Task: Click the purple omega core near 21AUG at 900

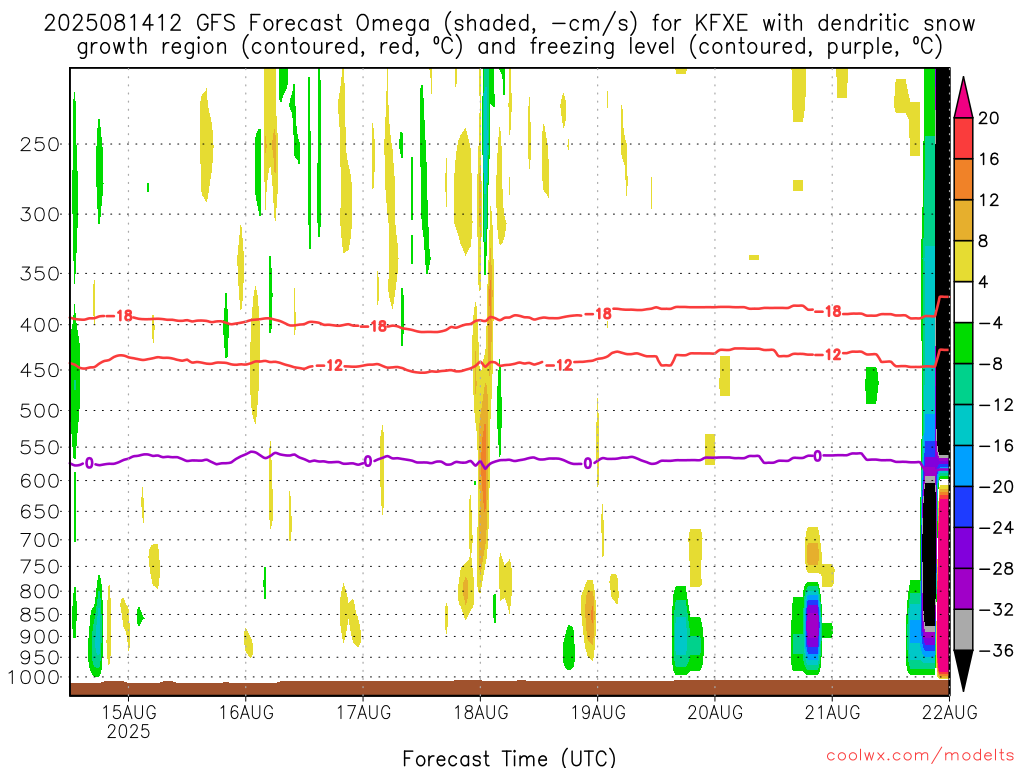Action: coord(812,625)
